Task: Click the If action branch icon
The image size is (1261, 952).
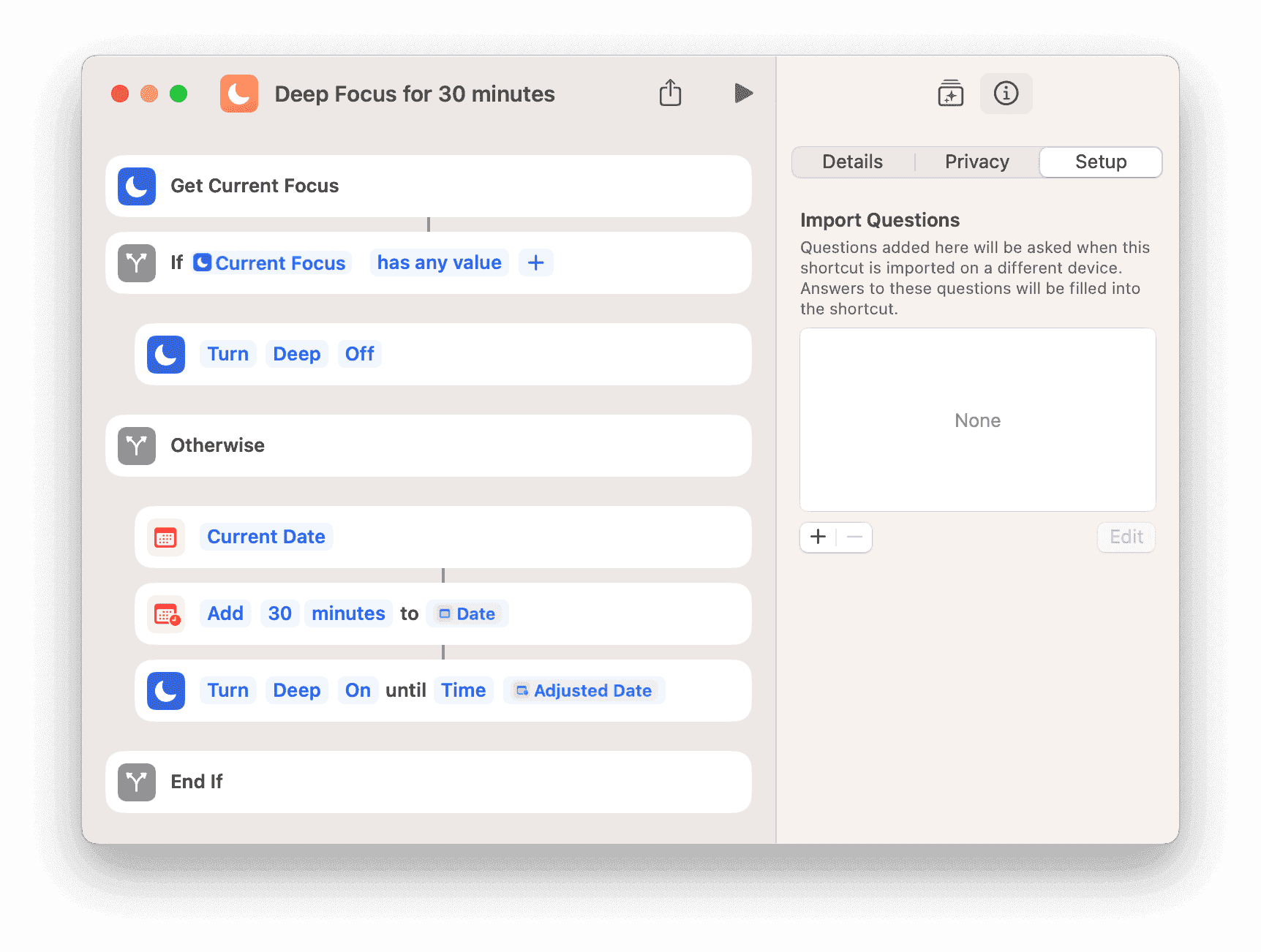Action: click(137, 263)
